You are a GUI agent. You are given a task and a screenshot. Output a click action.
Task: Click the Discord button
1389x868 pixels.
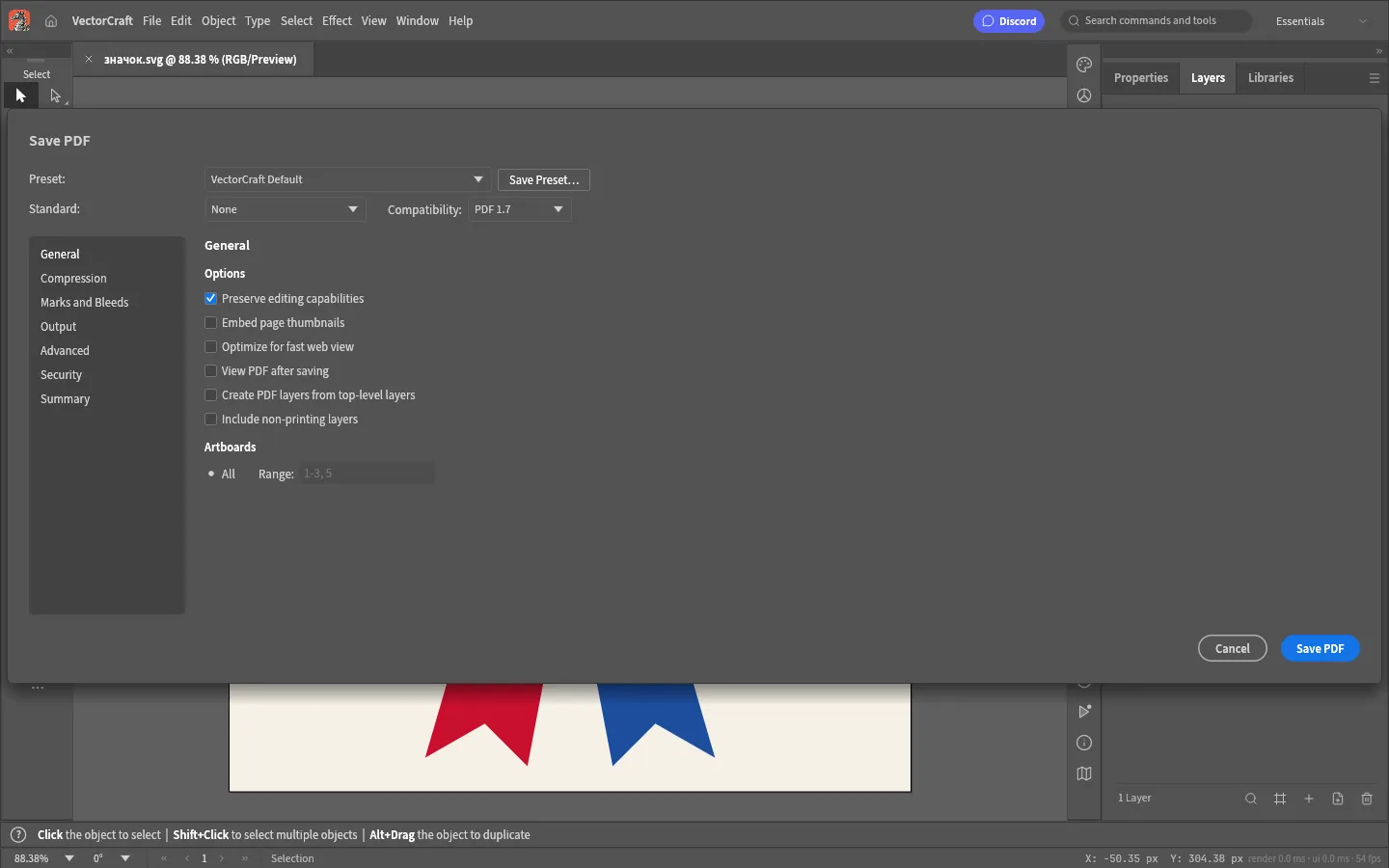pyautogui.click(x=1009, y=21)
